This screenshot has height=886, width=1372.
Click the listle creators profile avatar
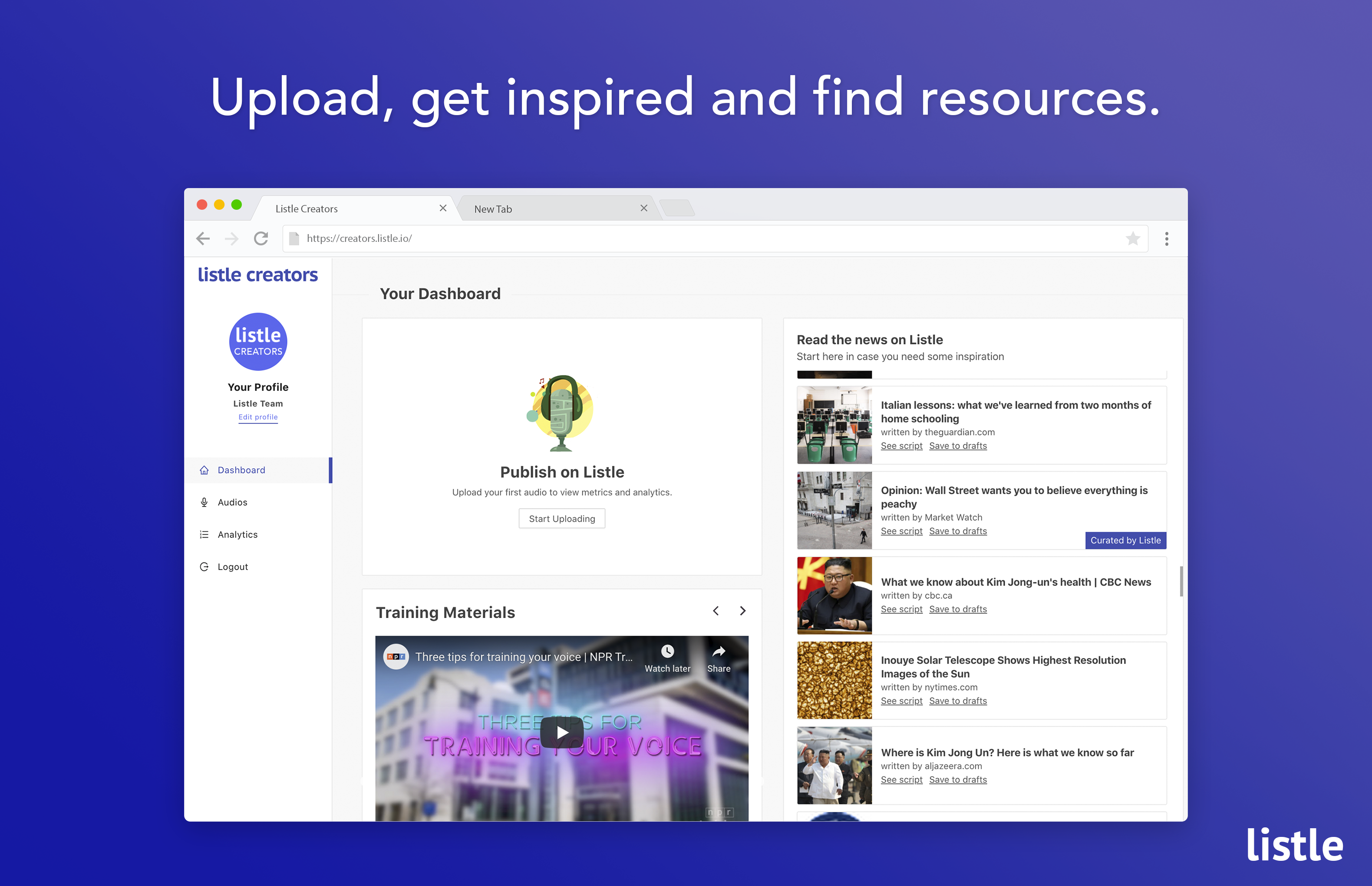(x=258, y=342)
